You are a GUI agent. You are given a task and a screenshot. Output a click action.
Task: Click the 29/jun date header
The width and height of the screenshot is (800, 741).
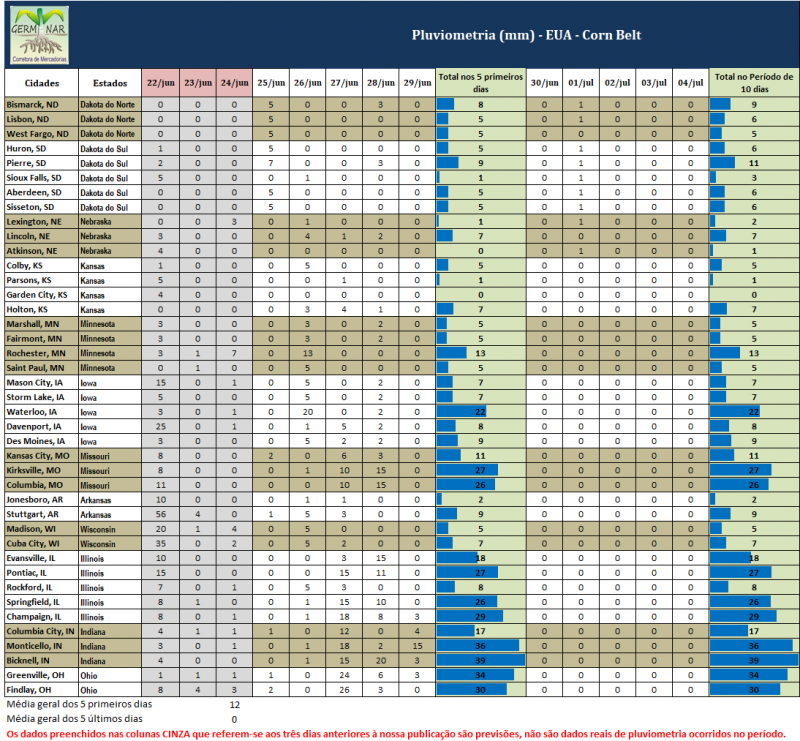(409, 83)
